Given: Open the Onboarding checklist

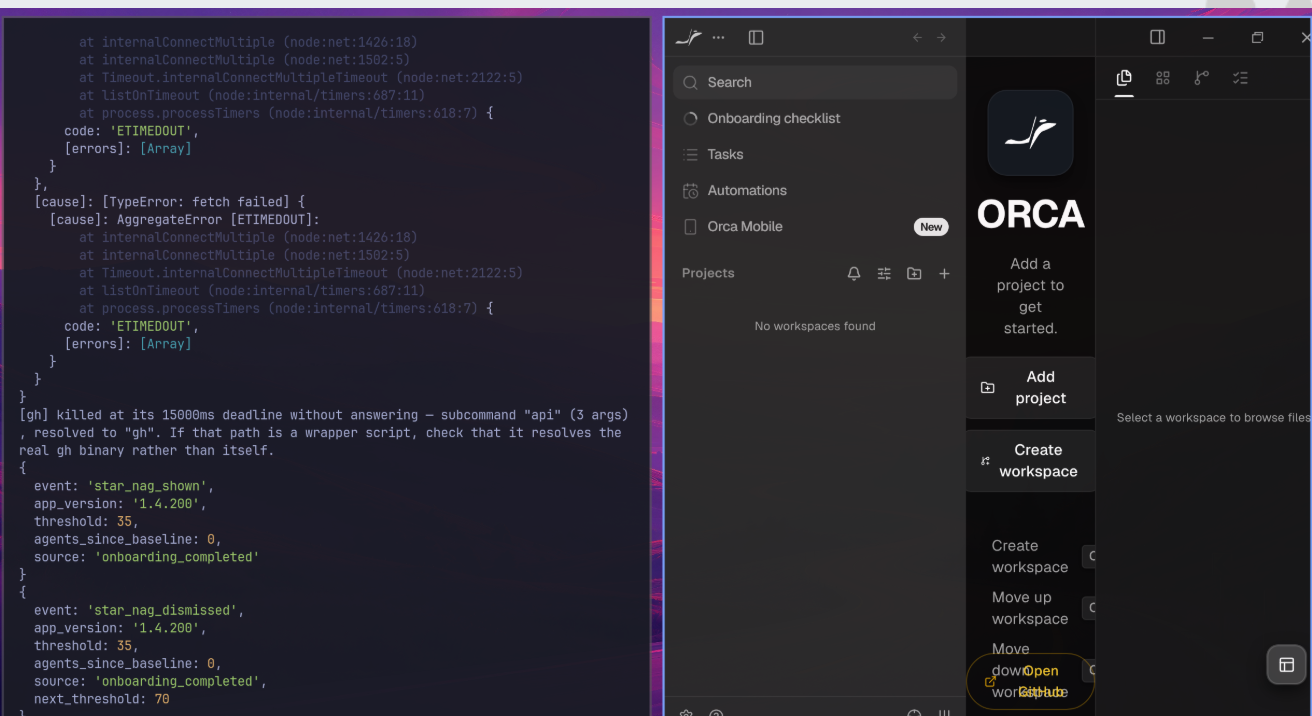Looking at the screenshot, I should coord(815,118).
